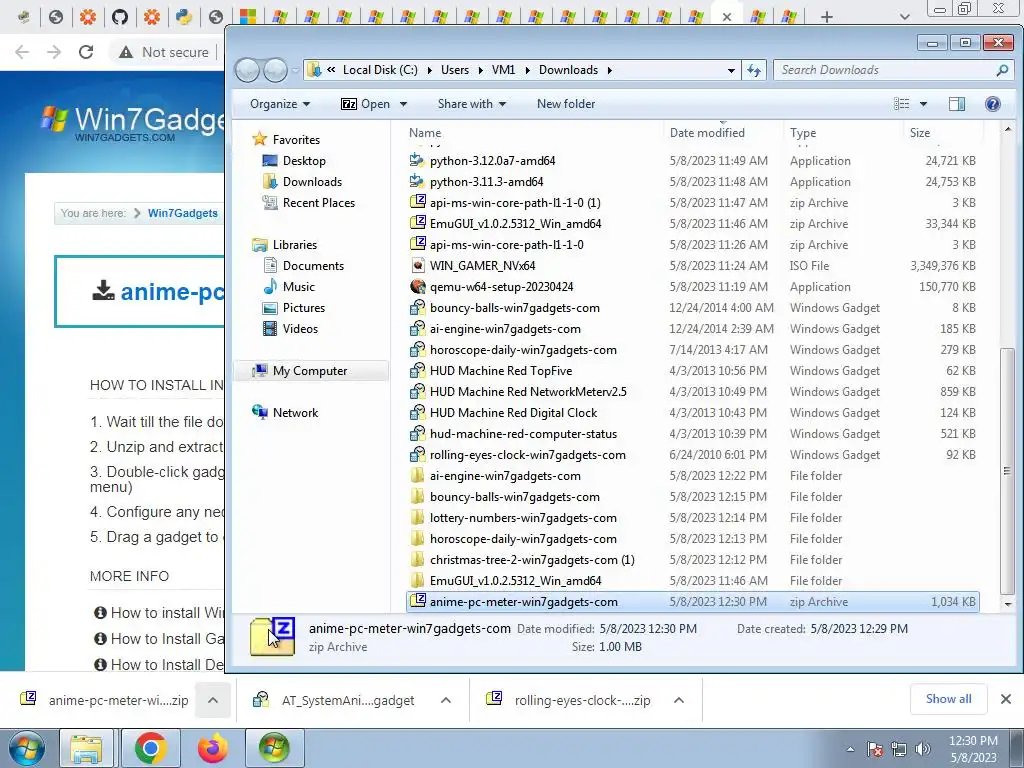Open options for rolling-eyes-clock zip download
Viewport: 1024px width, 768px height.
tap(679, 700)
